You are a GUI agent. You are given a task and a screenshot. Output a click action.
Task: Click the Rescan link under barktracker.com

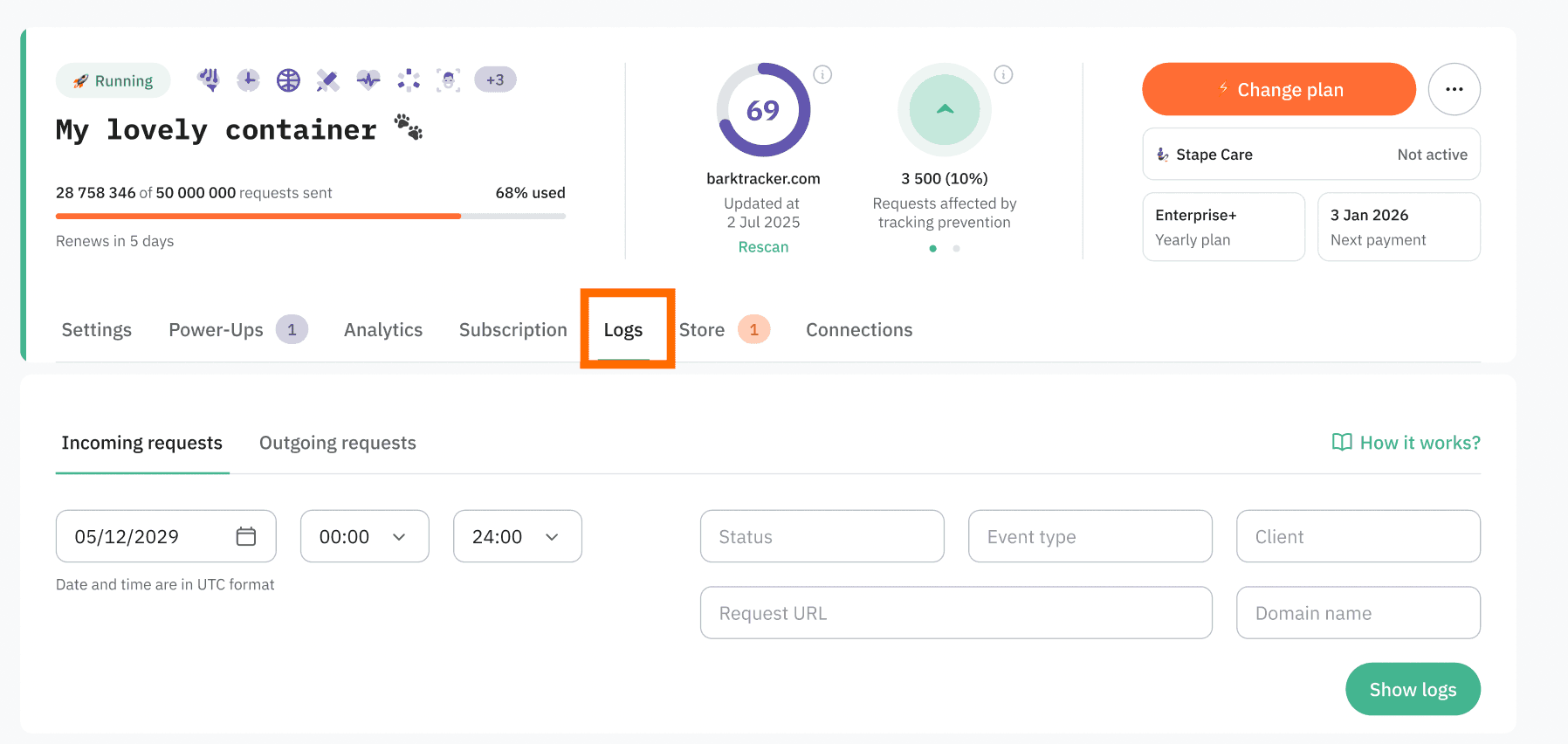click(x=763, y=247)
